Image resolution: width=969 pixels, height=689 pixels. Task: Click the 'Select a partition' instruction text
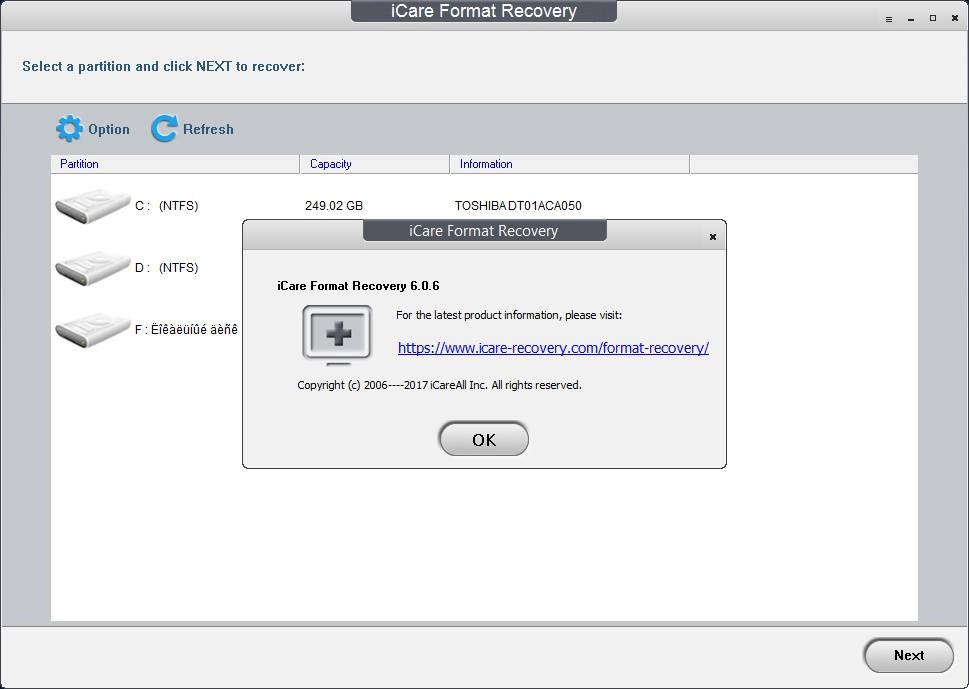[x=164, y=66]
